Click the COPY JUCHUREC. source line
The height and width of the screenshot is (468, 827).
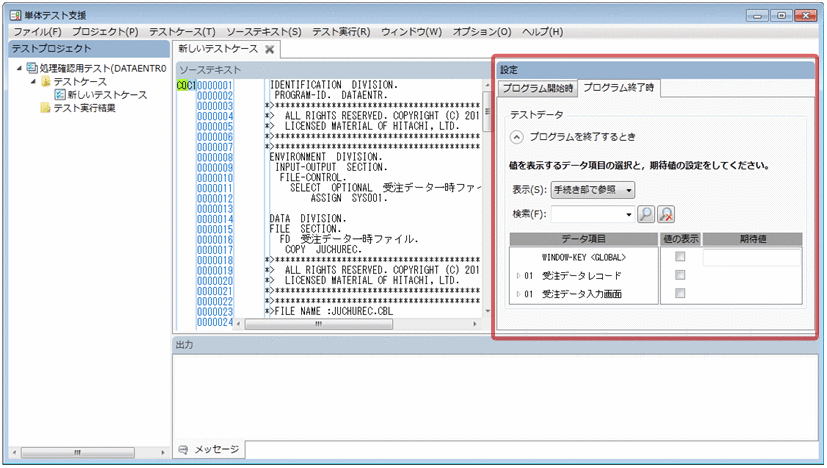(323, 250)
